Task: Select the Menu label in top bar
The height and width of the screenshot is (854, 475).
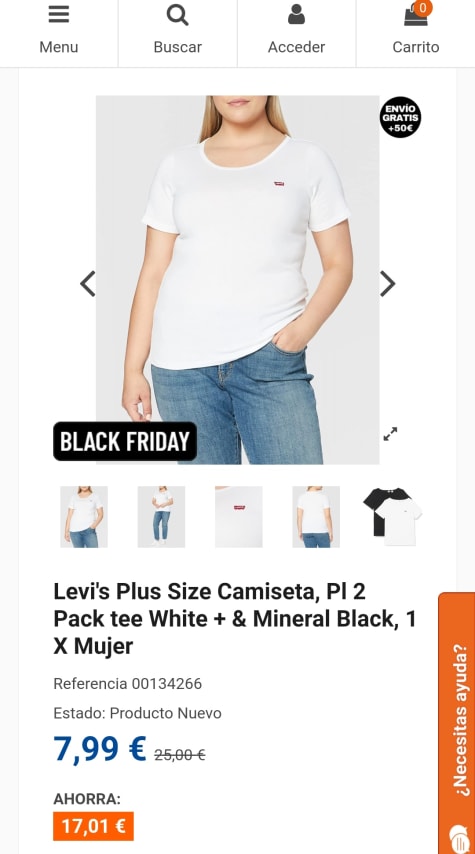Action: 58,47
